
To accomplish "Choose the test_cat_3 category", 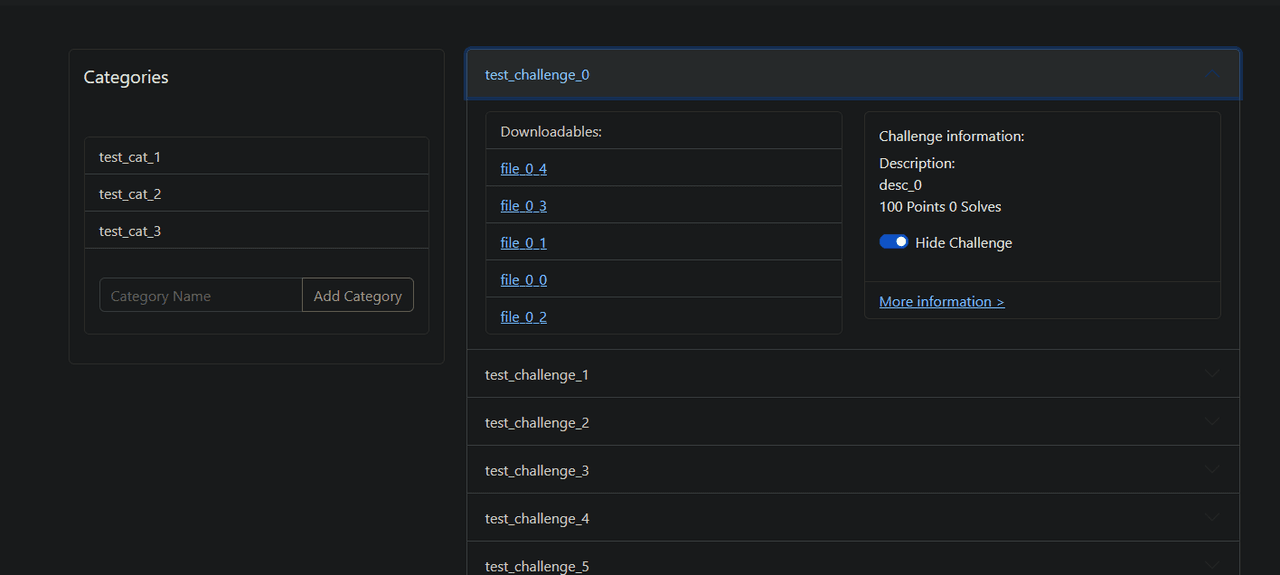I will [x=130, y=231].
